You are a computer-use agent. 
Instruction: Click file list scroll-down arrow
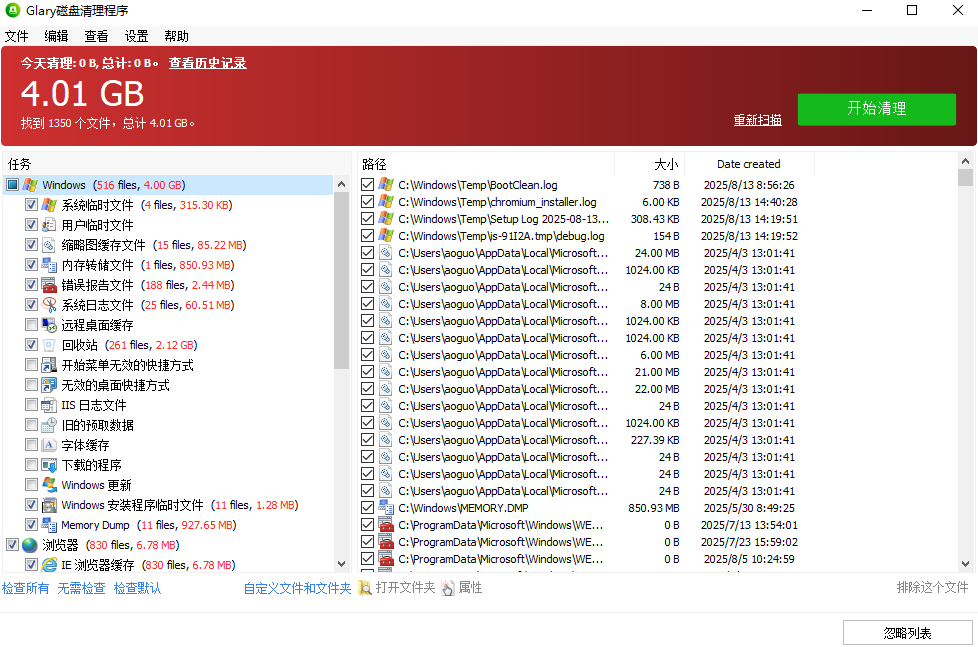tap(966, 564)
